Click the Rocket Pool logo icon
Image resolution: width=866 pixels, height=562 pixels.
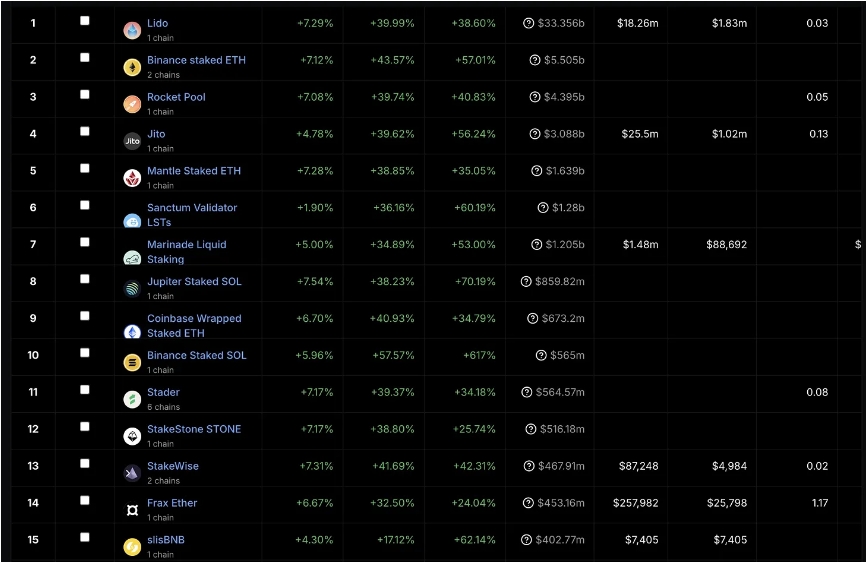(x=132, y=104)
